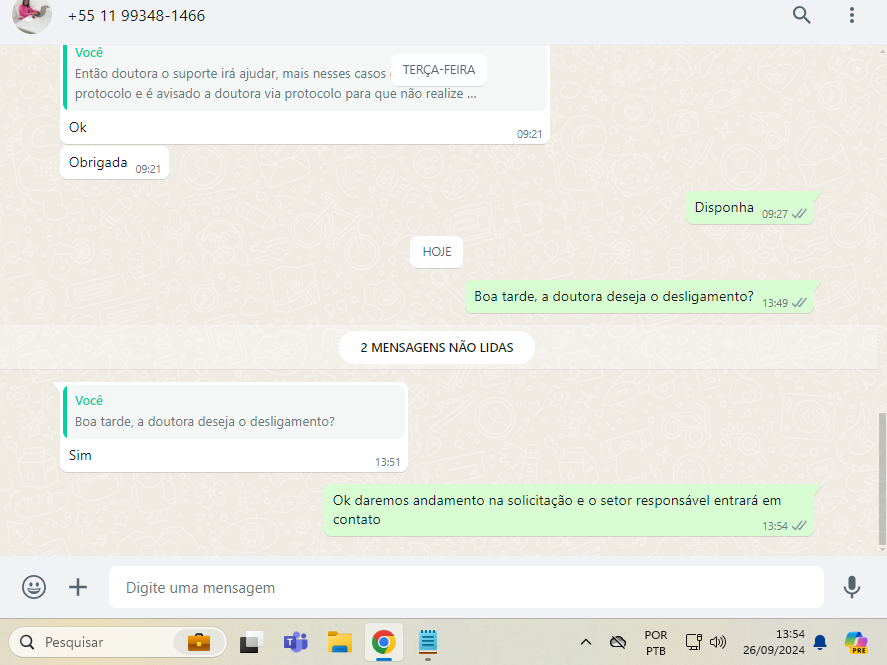Click 'Boa tarde, a doutora deseja' sent bubble
This screenshot has height=665, width=887.
(x=639, y=297)
